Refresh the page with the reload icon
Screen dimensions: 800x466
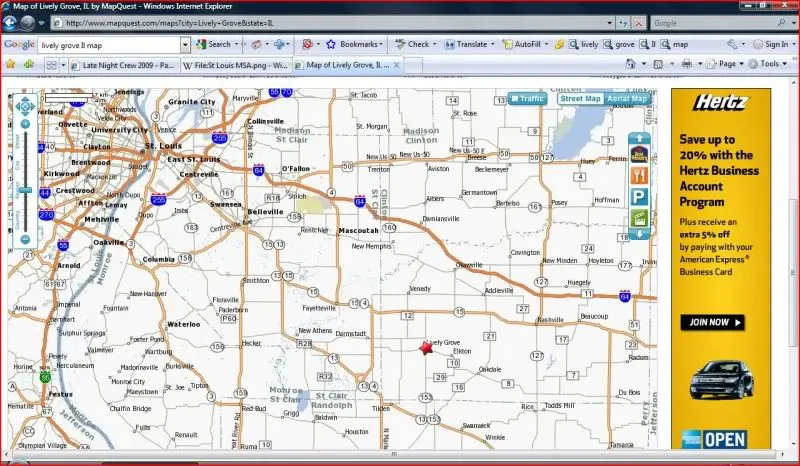pos(623,23)
